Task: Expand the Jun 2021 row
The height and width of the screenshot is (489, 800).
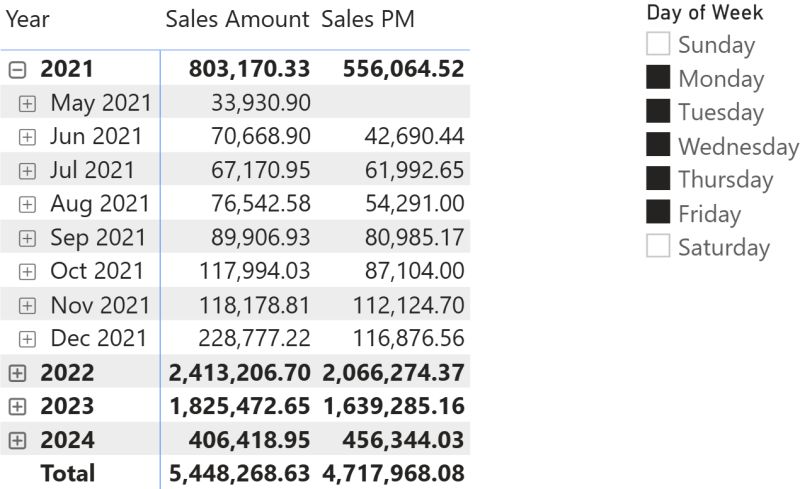Action: click(x=27, y=136)
